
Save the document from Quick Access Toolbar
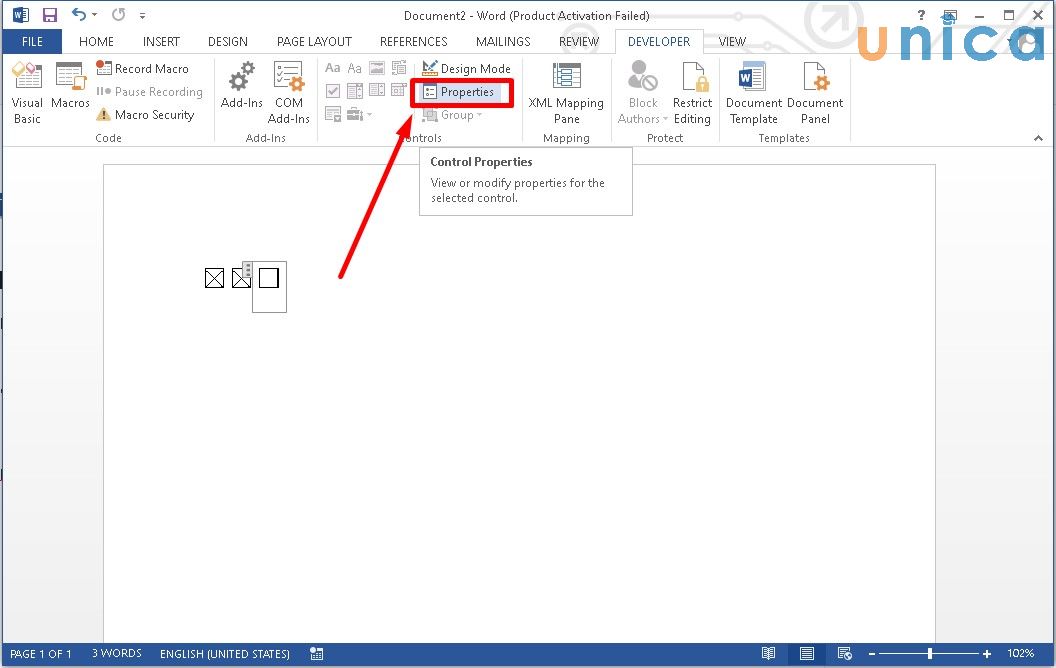[x=49, y=15]
